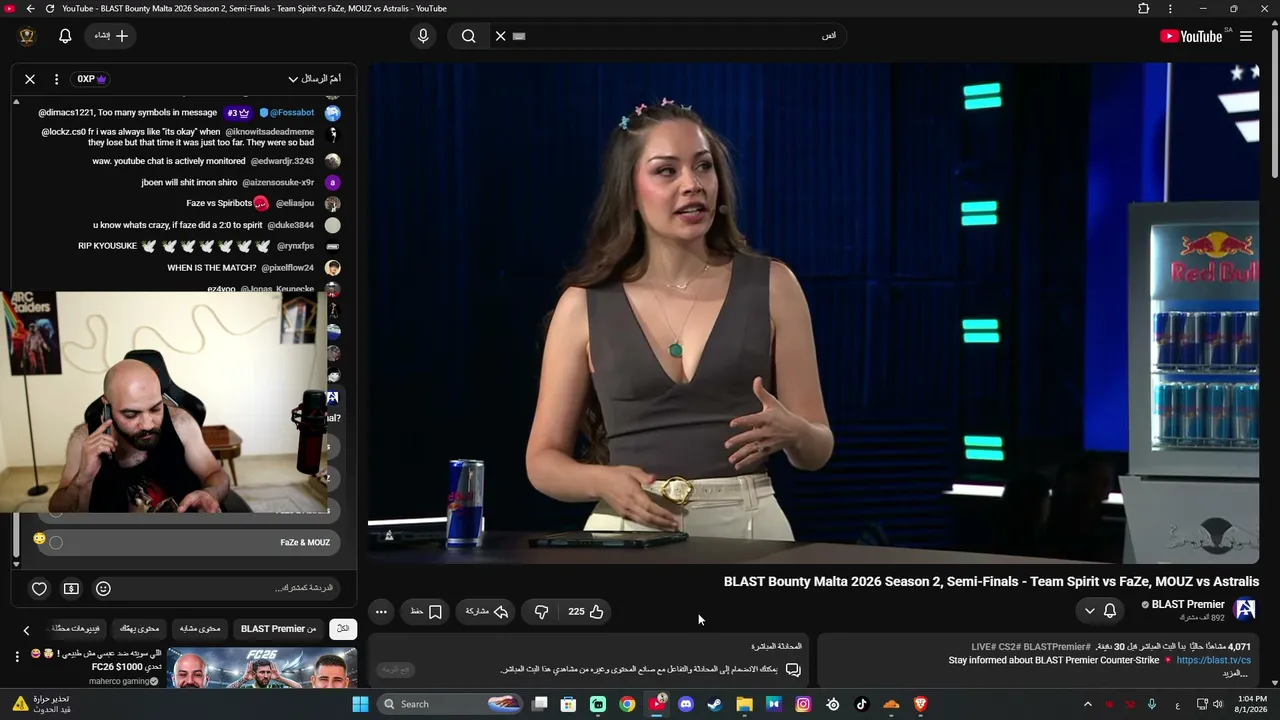Open the chat emoji picker
1280x720 pixels.
click(103, 589)
